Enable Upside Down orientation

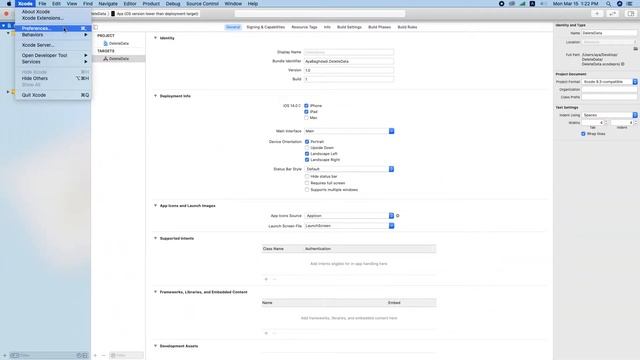click(x=307, y=148)
